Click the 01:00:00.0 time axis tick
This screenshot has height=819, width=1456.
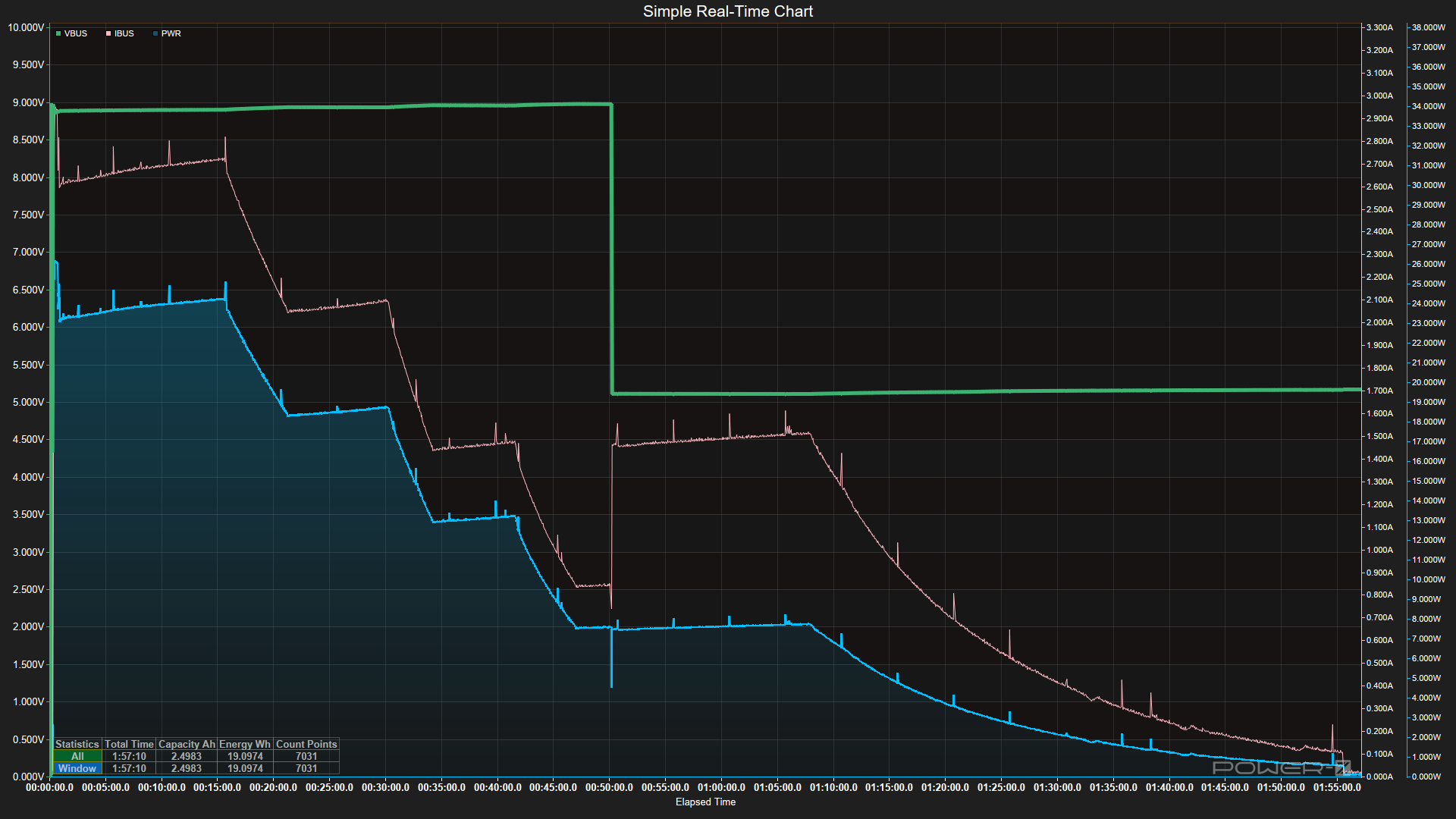click(x=721, y=787)
